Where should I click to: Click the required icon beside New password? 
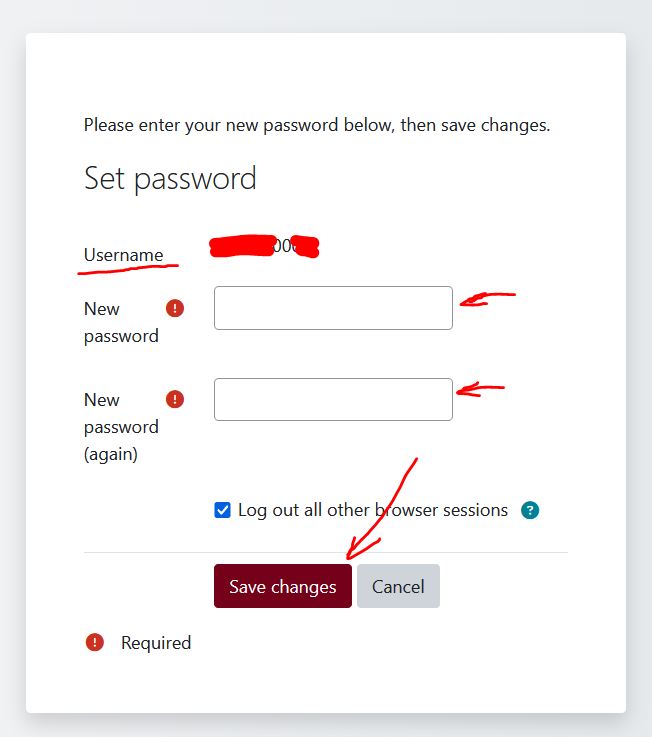pos(175,308)
